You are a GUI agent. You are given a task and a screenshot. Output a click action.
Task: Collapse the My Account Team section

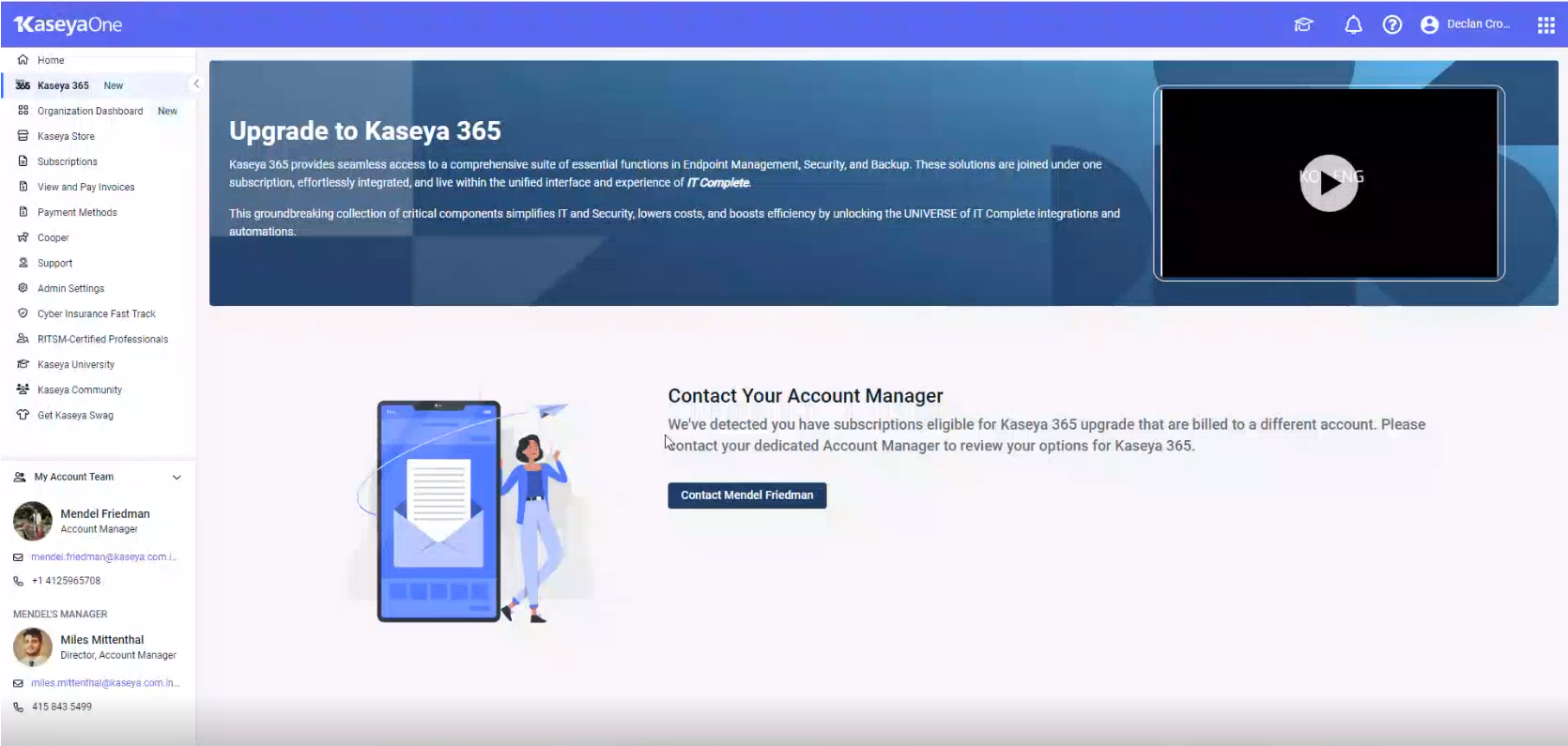point(177,478)
